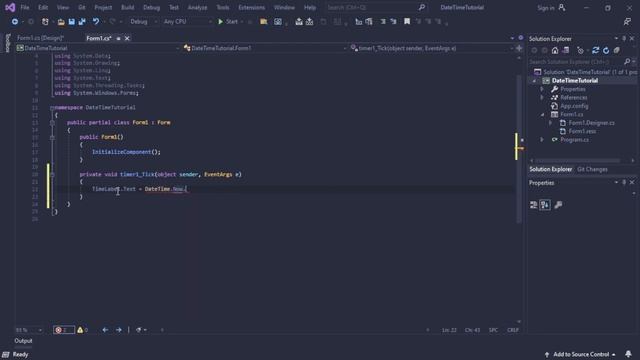Click the error count indicator
Viewport: 640px width, 360px height.
click(64, 330)
